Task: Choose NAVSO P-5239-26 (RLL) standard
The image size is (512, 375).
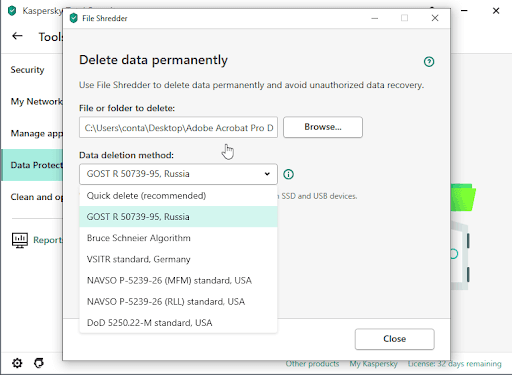Action: click(x=178, y=301)
